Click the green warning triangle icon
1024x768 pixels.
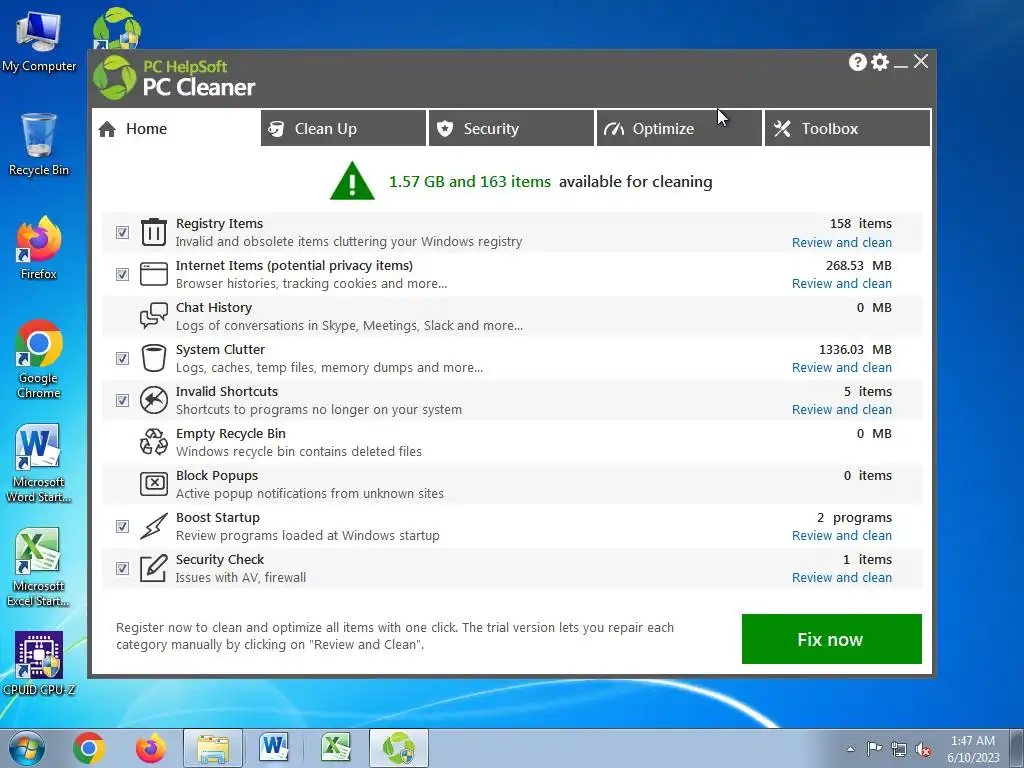[352, 181]
